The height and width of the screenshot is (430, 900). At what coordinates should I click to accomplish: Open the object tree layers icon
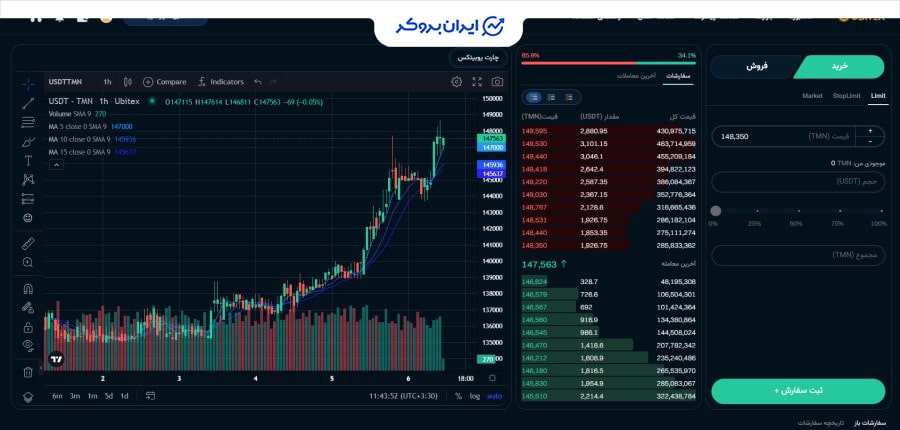pos(28,396)
